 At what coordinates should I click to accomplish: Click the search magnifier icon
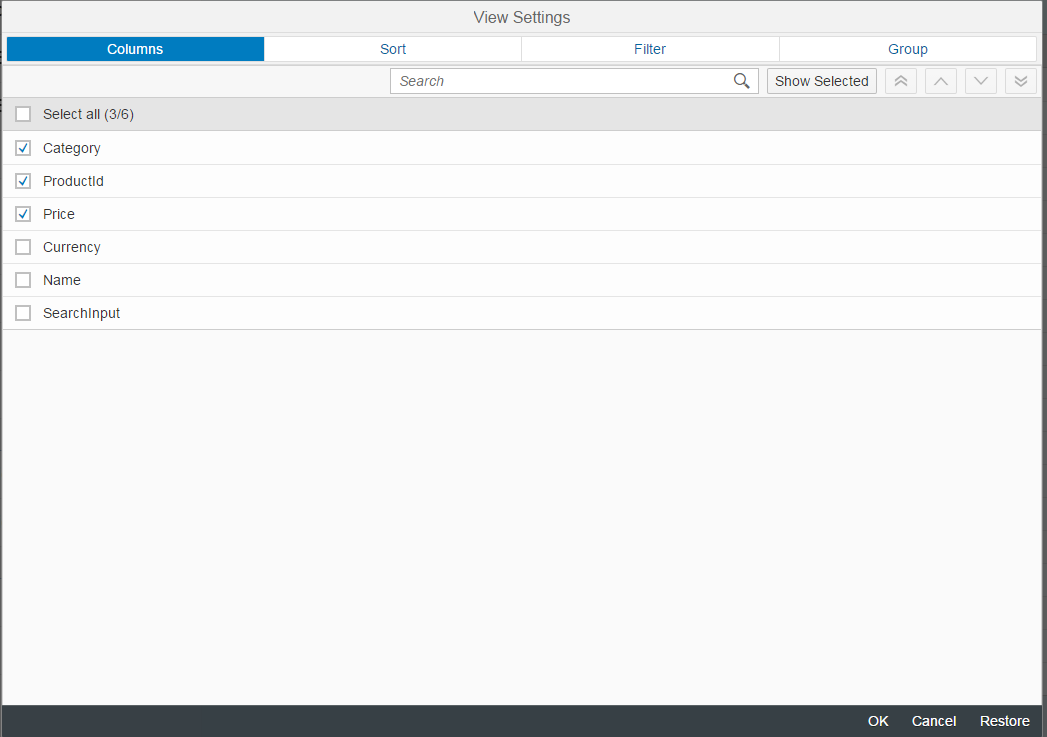pyautogui.click(x=741, y=81)
